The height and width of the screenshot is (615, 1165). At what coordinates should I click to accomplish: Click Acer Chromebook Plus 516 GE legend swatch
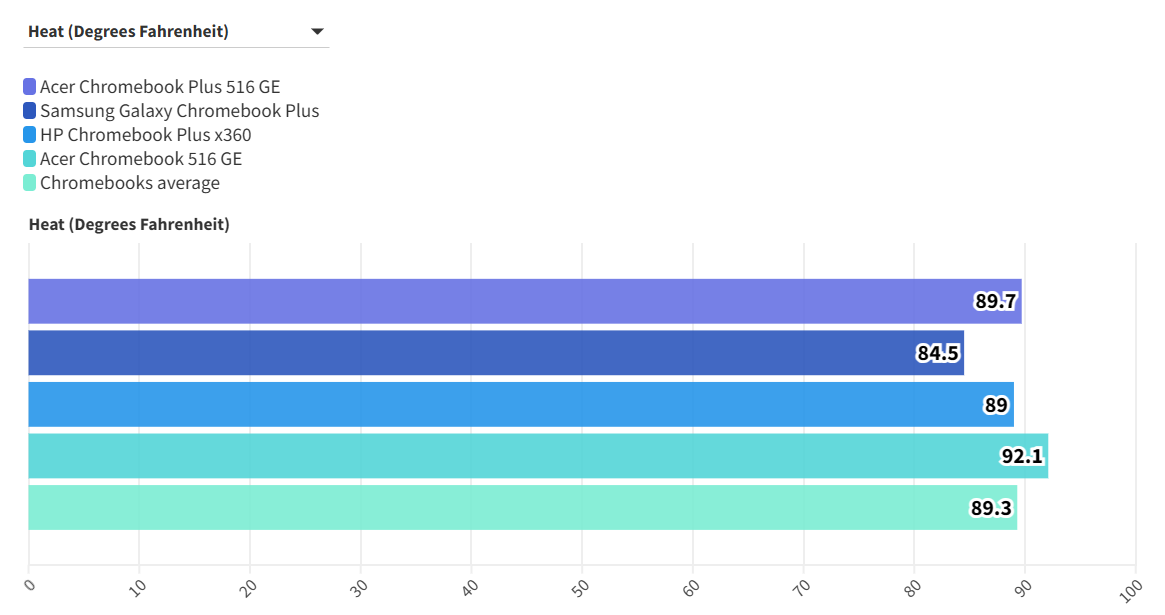coord(30,87)
